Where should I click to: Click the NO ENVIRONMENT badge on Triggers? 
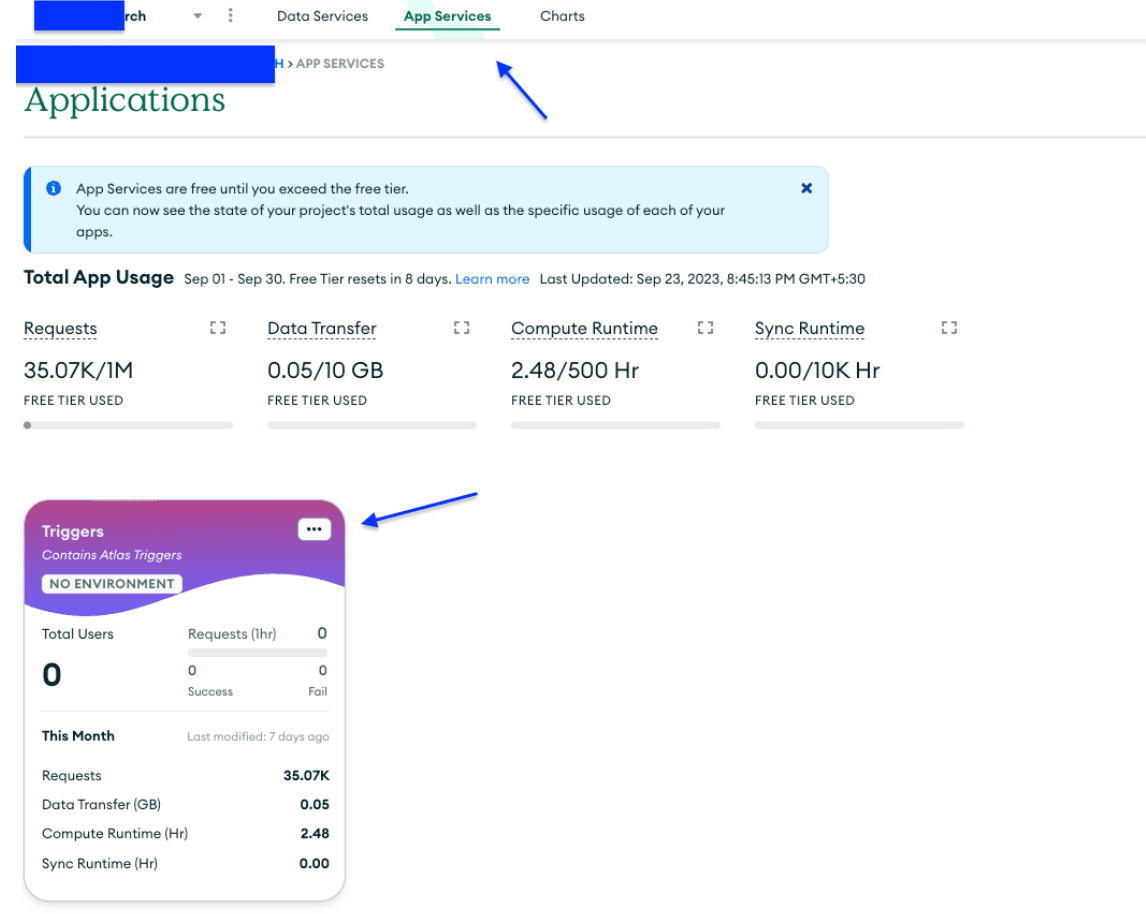112,584
